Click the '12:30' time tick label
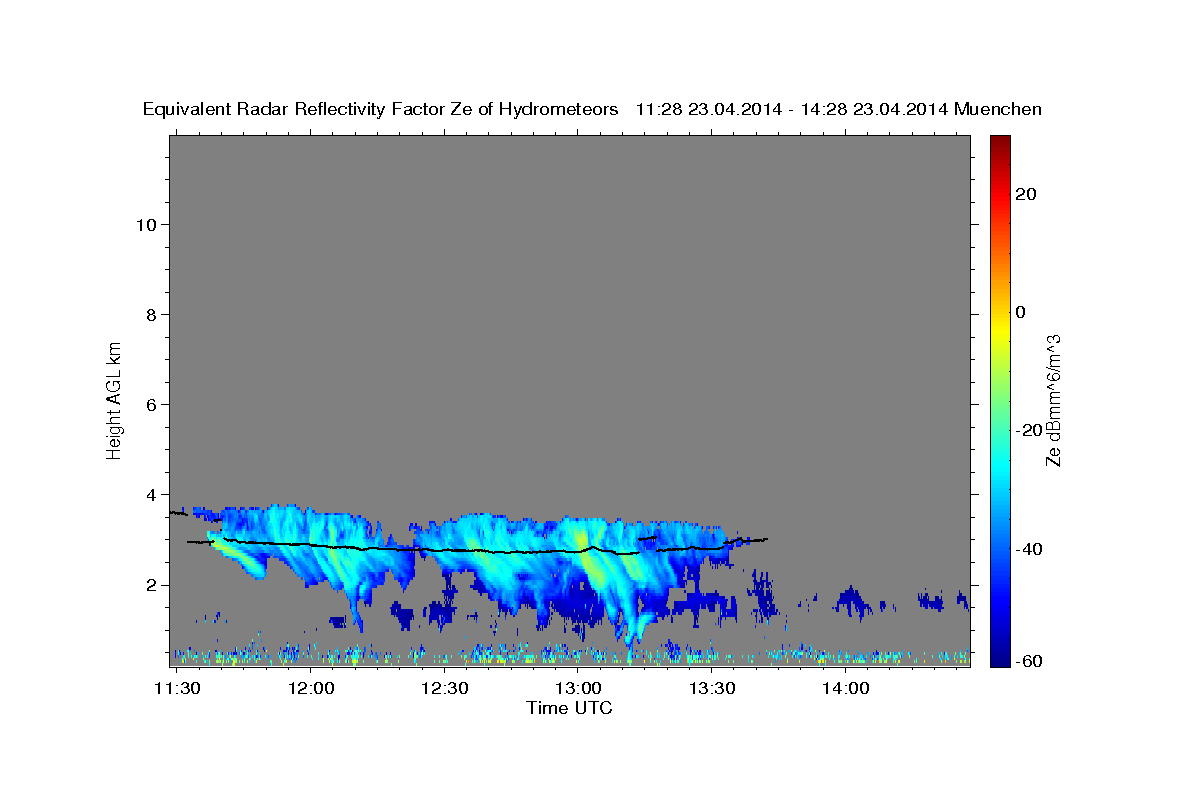 click(x=444, y=688)
